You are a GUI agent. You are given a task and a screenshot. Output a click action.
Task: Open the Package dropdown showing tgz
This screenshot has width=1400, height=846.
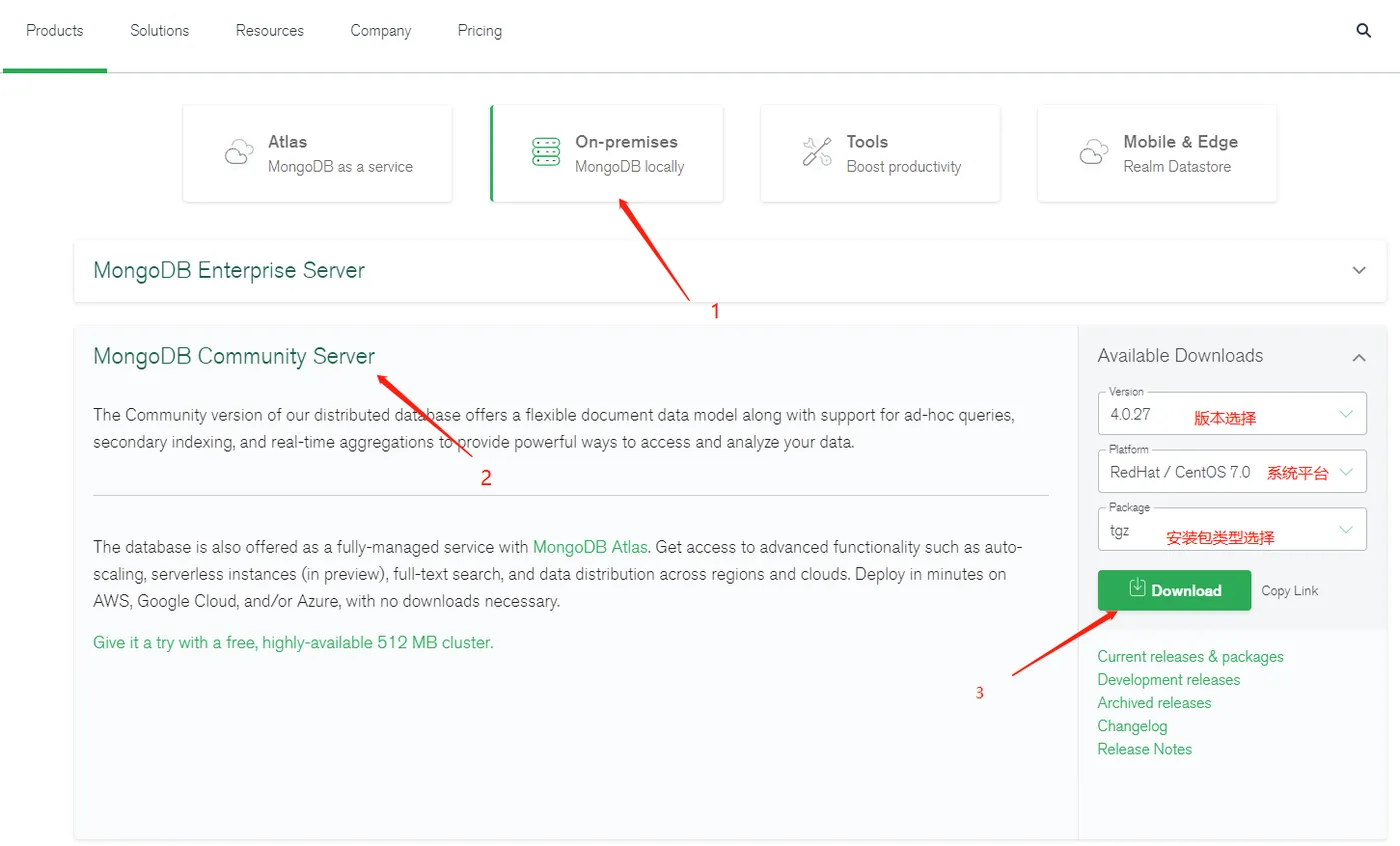pyautogui.click(x=1232, y=529)
